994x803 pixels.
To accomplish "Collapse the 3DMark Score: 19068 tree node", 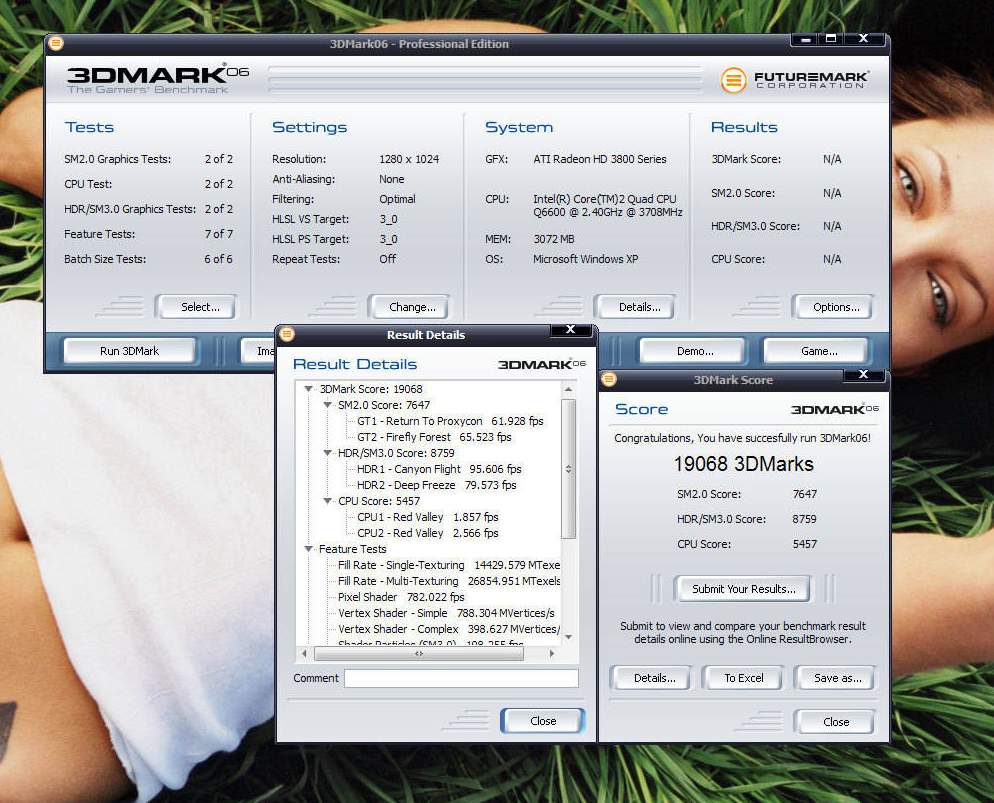I will point(309,389).
